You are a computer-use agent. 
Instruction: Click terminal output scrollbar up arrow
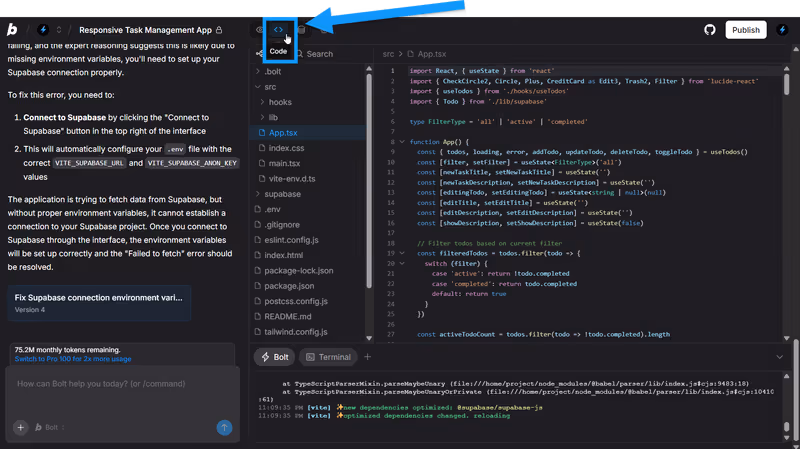[786, 377]
